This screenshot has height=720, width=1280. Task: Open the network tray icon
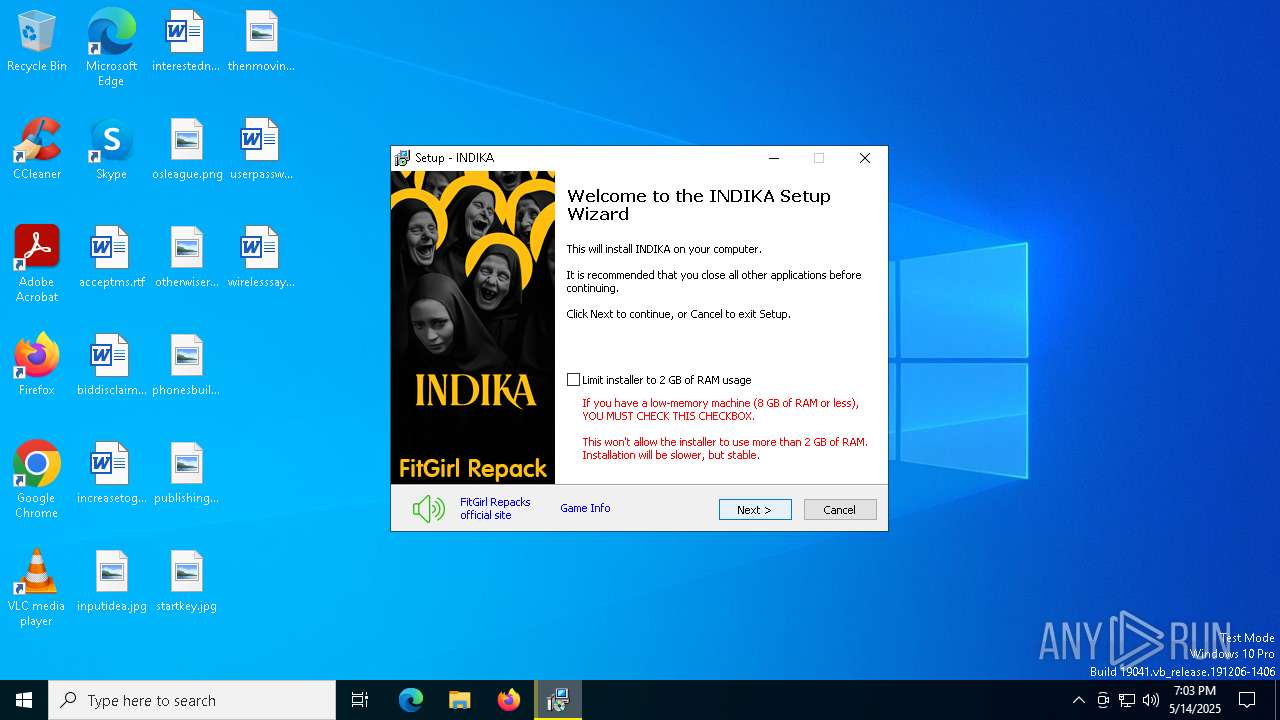pyautogui.click(x=1127, y=700)
